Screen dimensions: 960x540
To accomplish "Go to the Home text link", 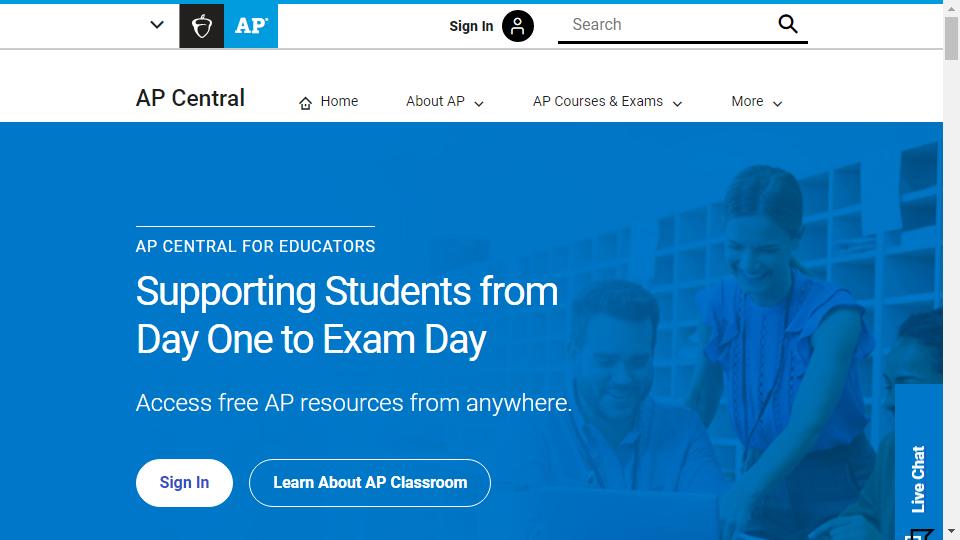I will (x=339, y=102).
